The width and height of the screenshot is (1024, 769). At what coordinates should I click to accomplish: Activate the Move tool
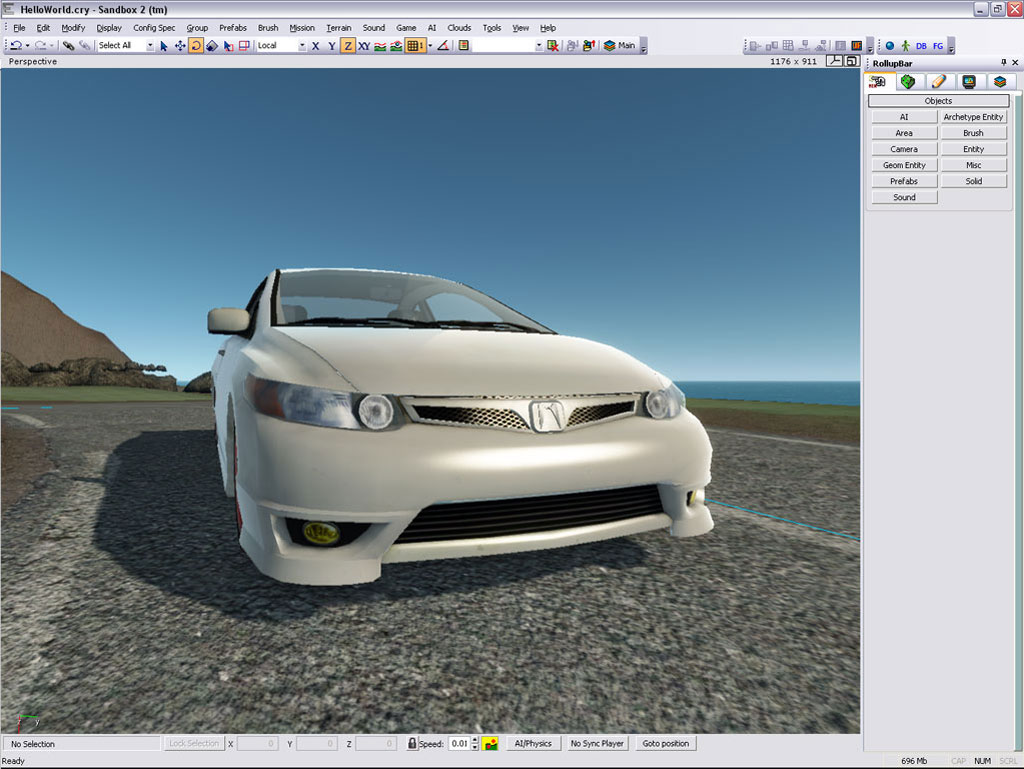pyautogui.click(x=180, y=46)
